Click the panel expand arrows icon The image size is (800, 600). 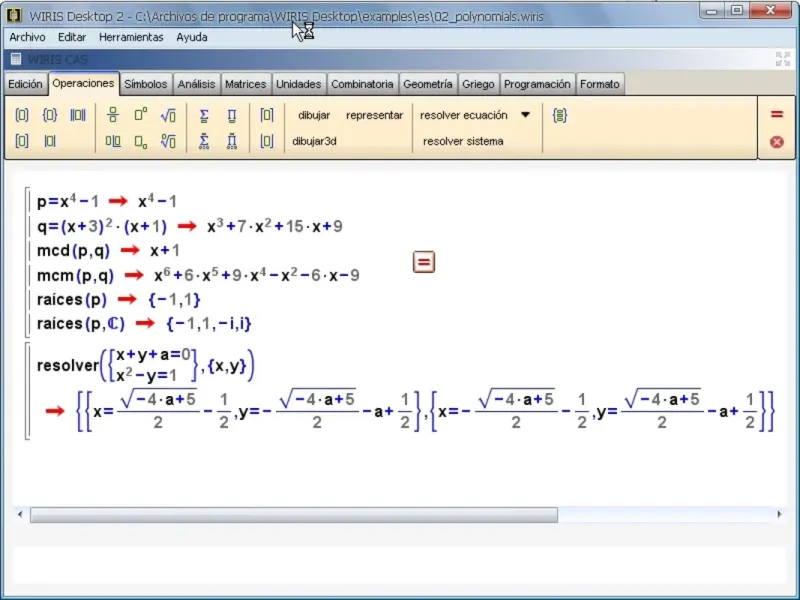(783, 59)
